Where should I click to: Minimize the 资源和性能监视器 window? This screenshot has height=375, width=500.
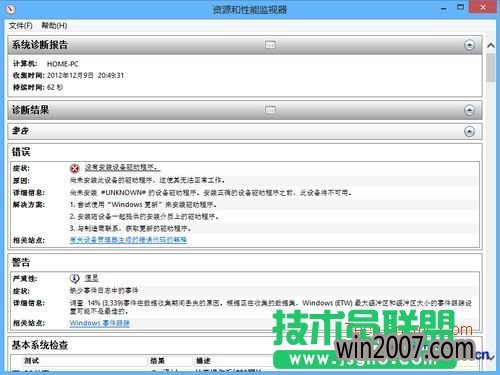coord(443,8)
